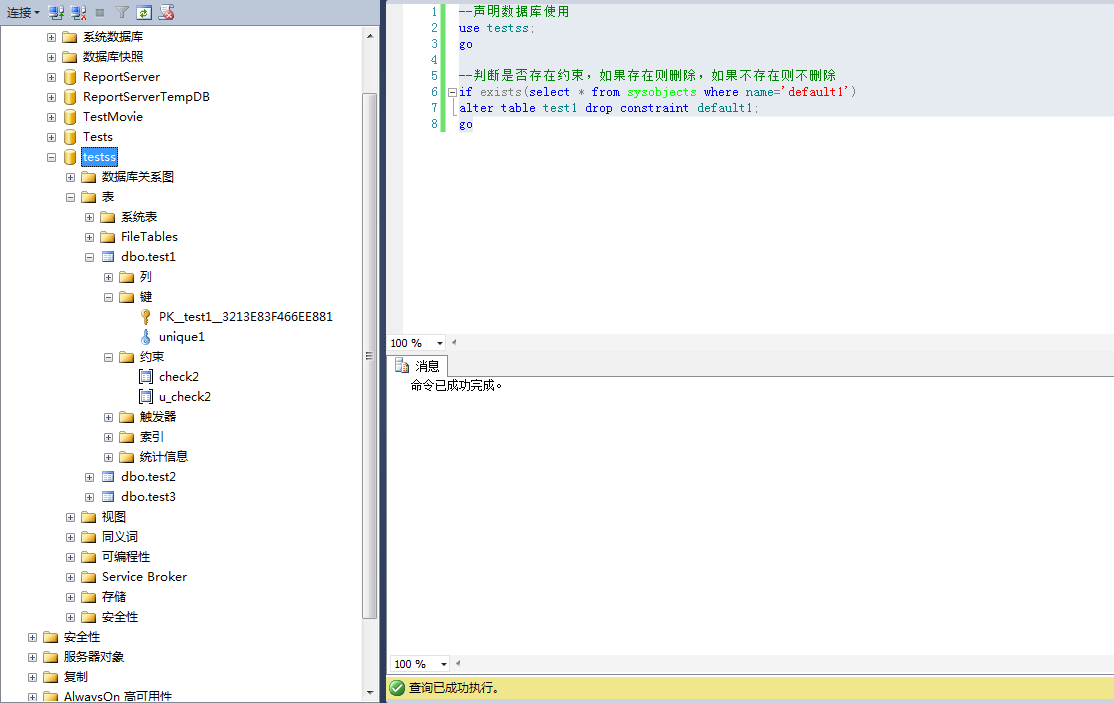Collapse the 约束 folder
The image size is (1114, 703).
pos(109,357)
